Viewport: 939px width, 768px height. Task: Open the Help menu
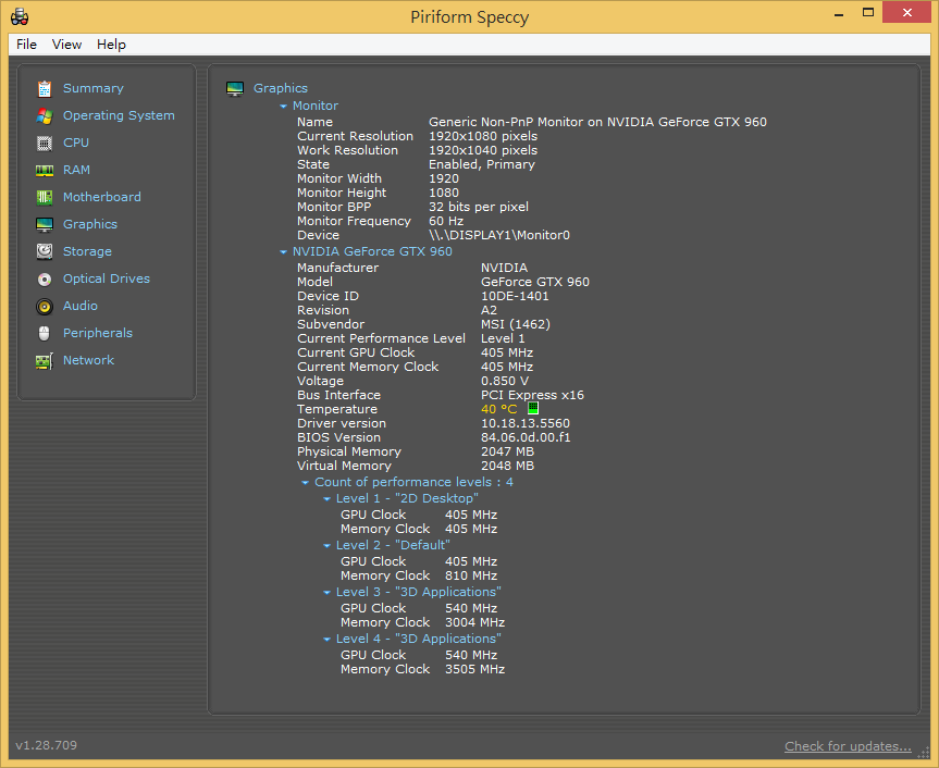click(x=111, y=44)
